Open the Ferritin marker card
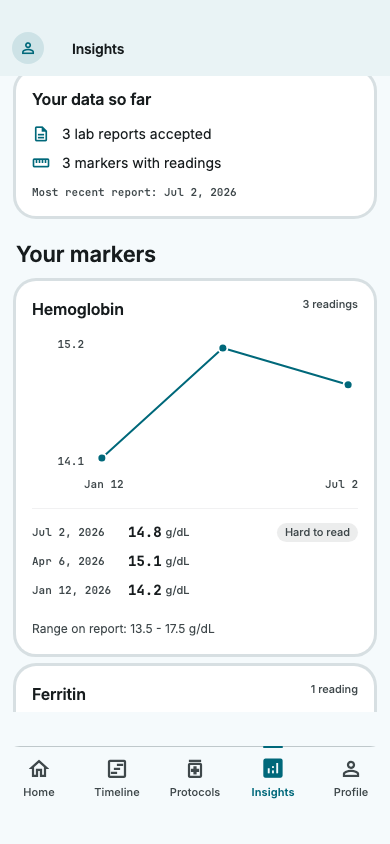 click(195, 689)
